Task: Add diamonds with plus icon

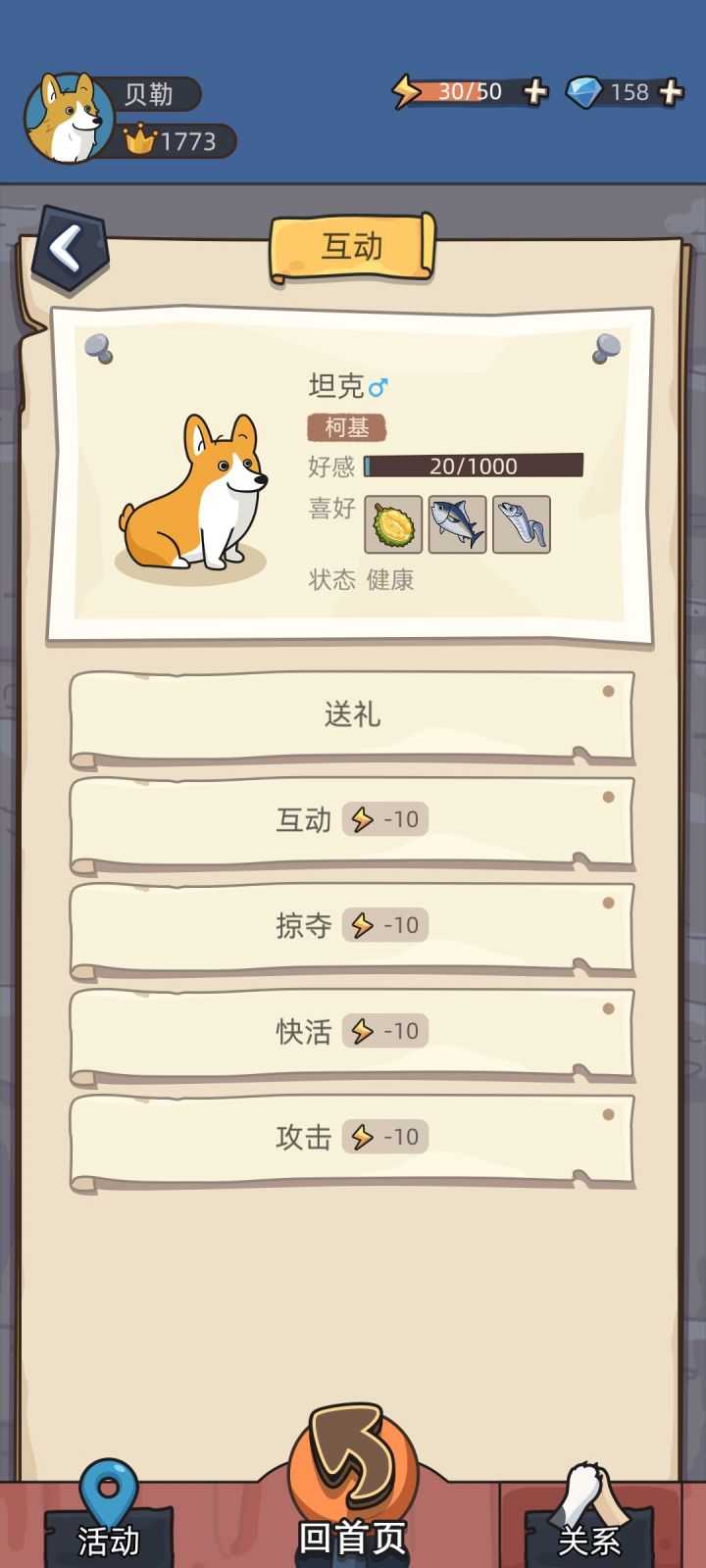Action: 671,92
